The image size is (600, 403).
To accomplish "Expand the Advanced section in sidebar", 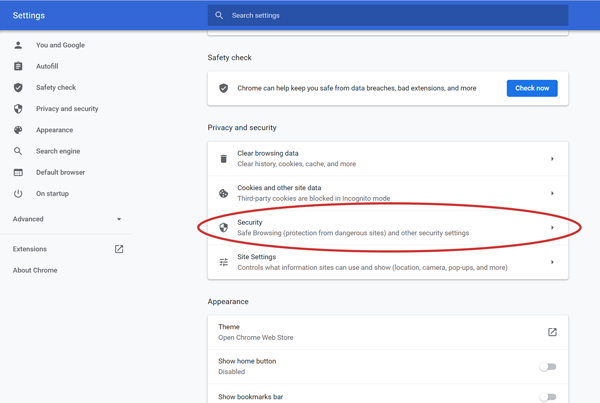I will coord(67,219).
